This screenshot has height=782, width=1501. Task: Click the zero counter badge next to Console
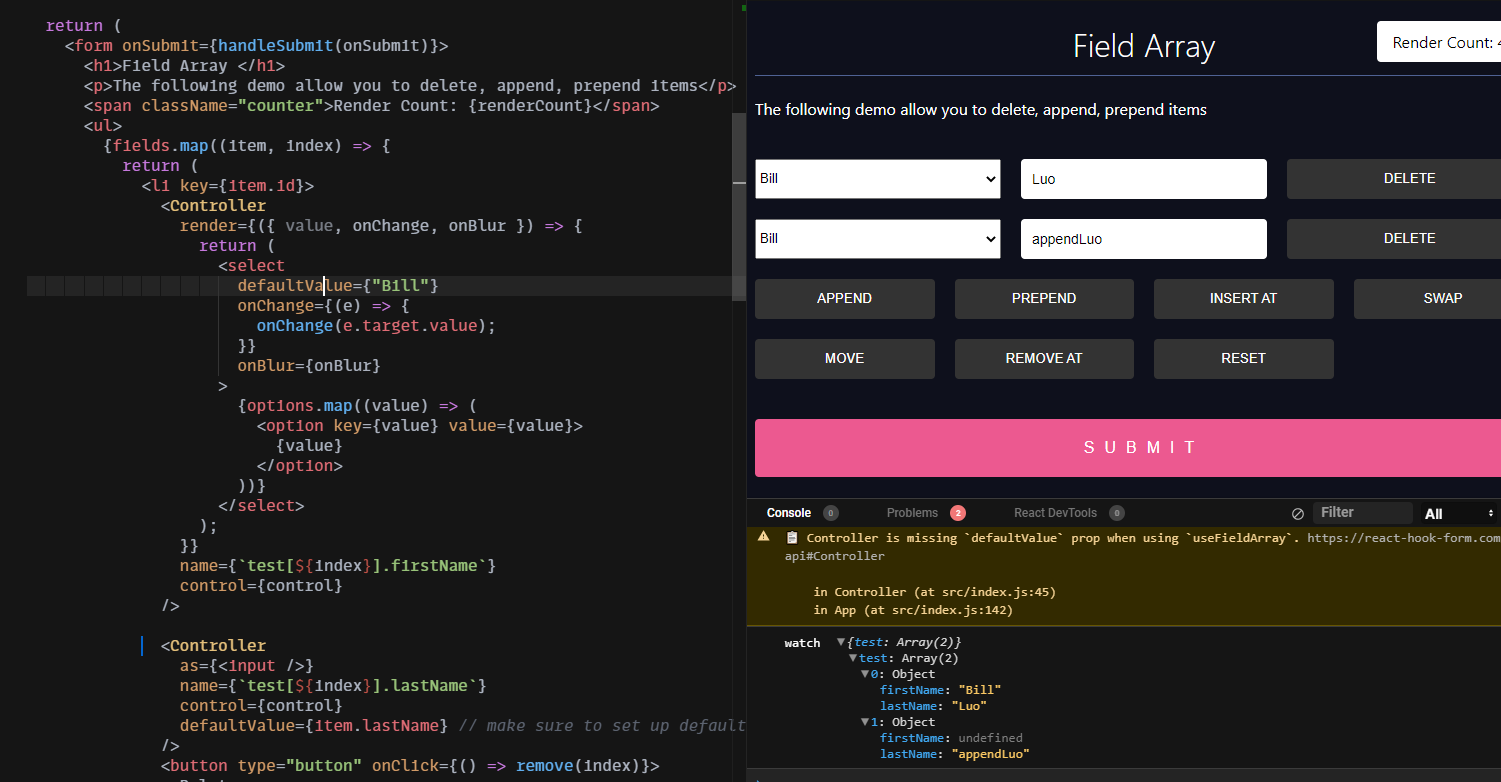[831, 512]
